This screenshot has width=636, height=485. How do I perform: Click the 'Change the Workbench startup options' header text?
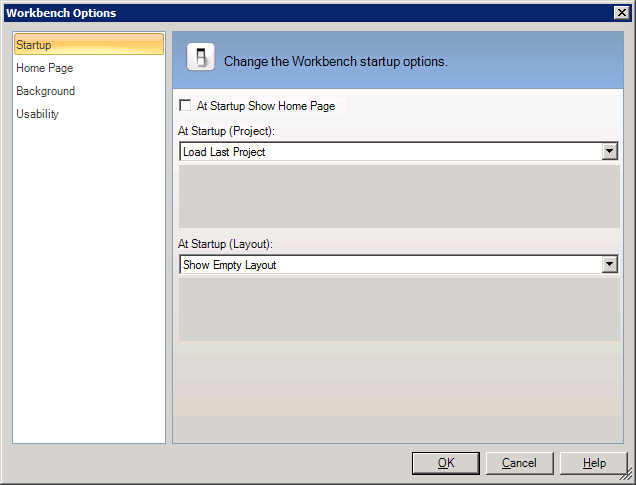[x=336, y=61]
